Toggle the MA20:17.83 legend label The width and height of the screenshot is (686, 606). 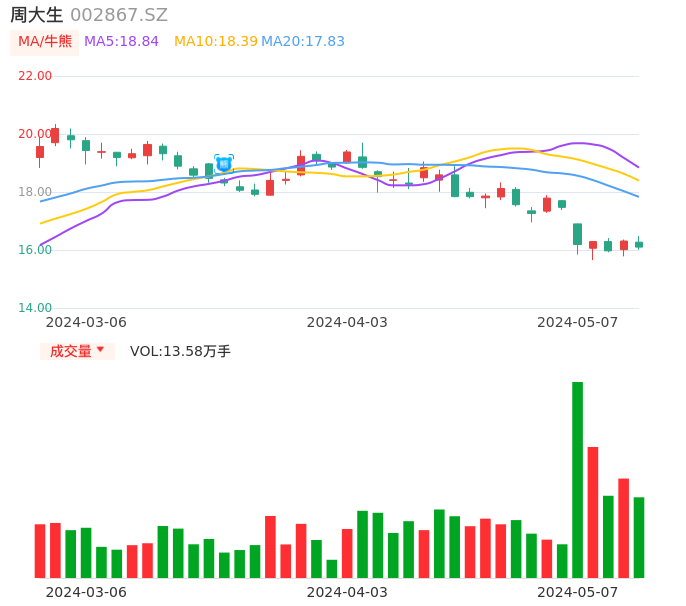click(303, 42)
